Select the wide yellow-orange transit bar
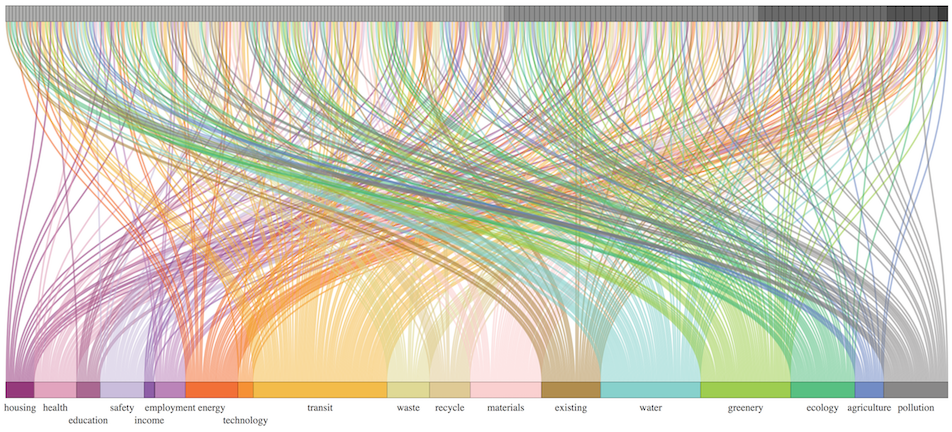The image size is (952, 432). coord(320,390)
